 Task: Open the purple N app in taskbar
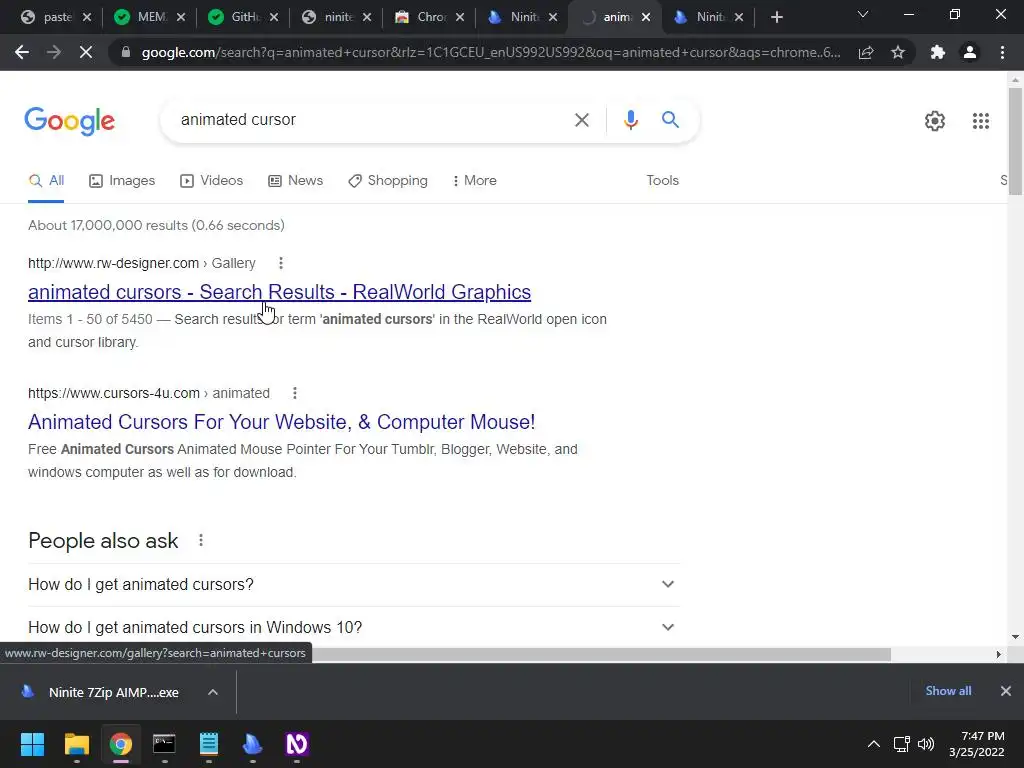[297, 744]
